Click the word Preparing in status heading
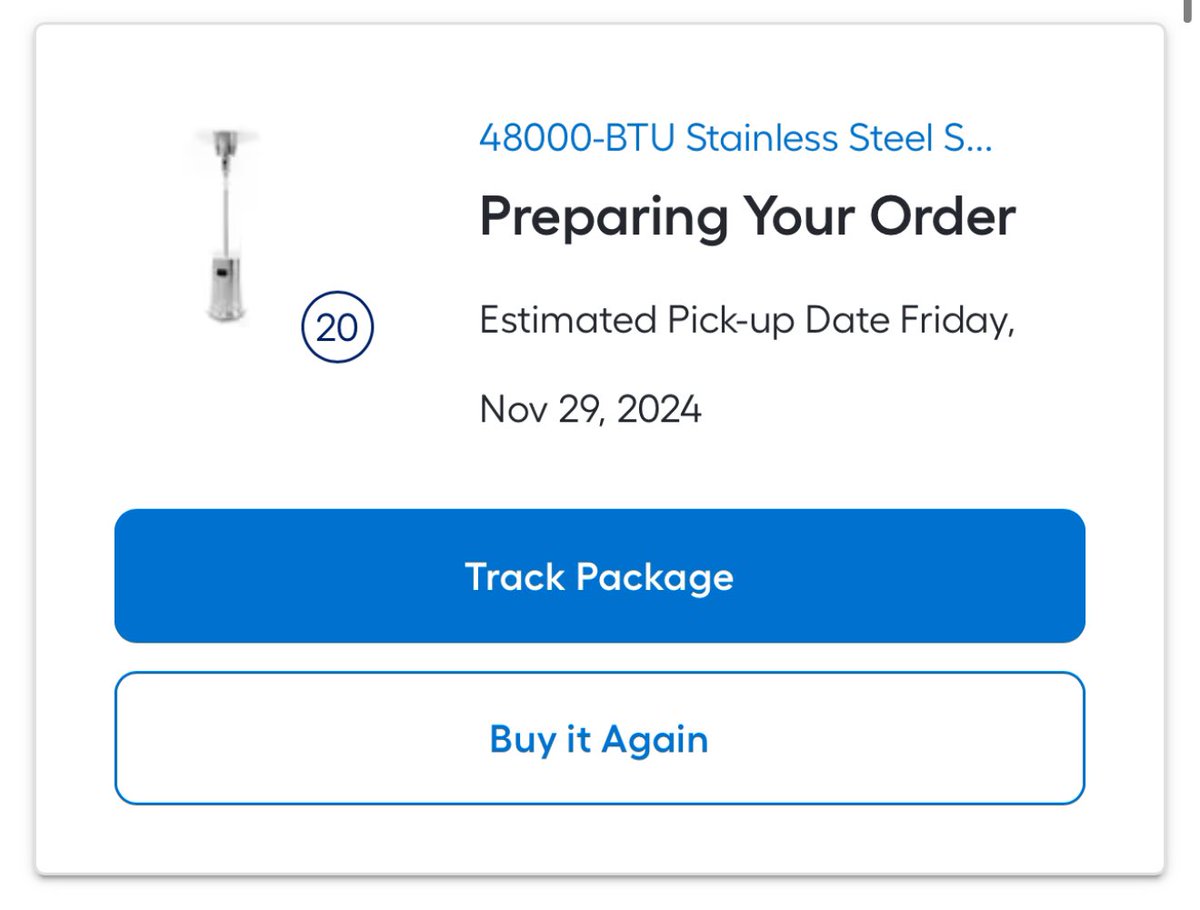Viewport: 1200px width, 910px height. click(603, 216)
